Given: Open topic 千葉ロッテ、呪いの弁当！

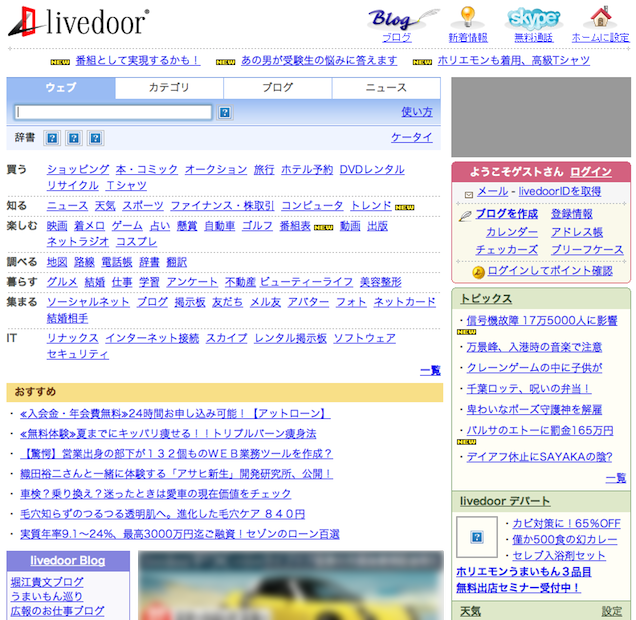Looking at the screenshot, I should point(529,388).
